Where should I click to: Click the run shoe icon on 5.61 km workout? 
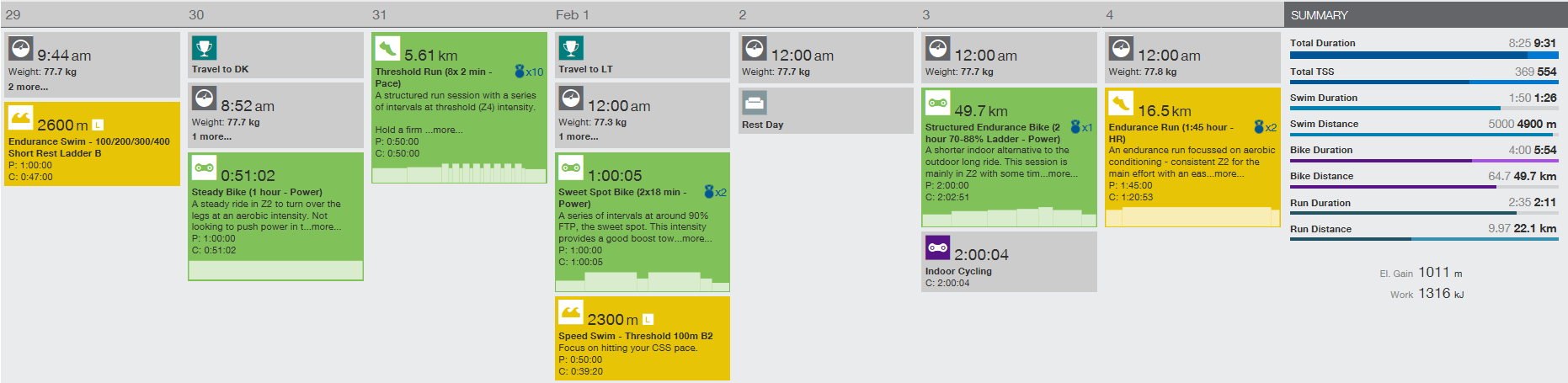387,48
